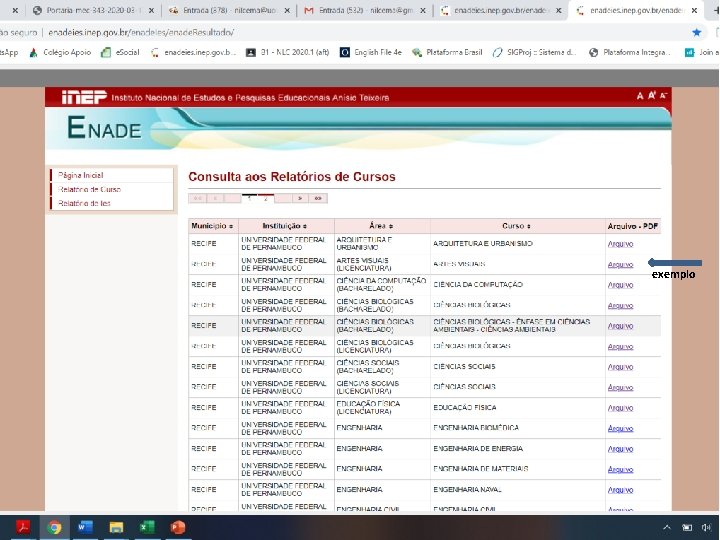Open Arquivo link for Engenharia de Materiais
Viewport: 720px width, 540px height.
620,469
